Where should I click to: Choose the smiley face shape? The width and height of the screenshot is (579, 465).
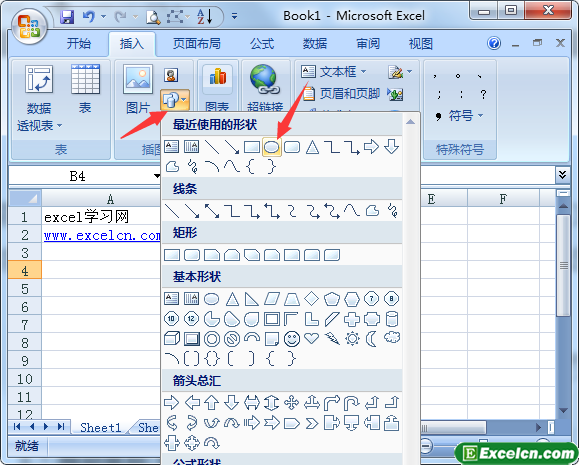292,338
